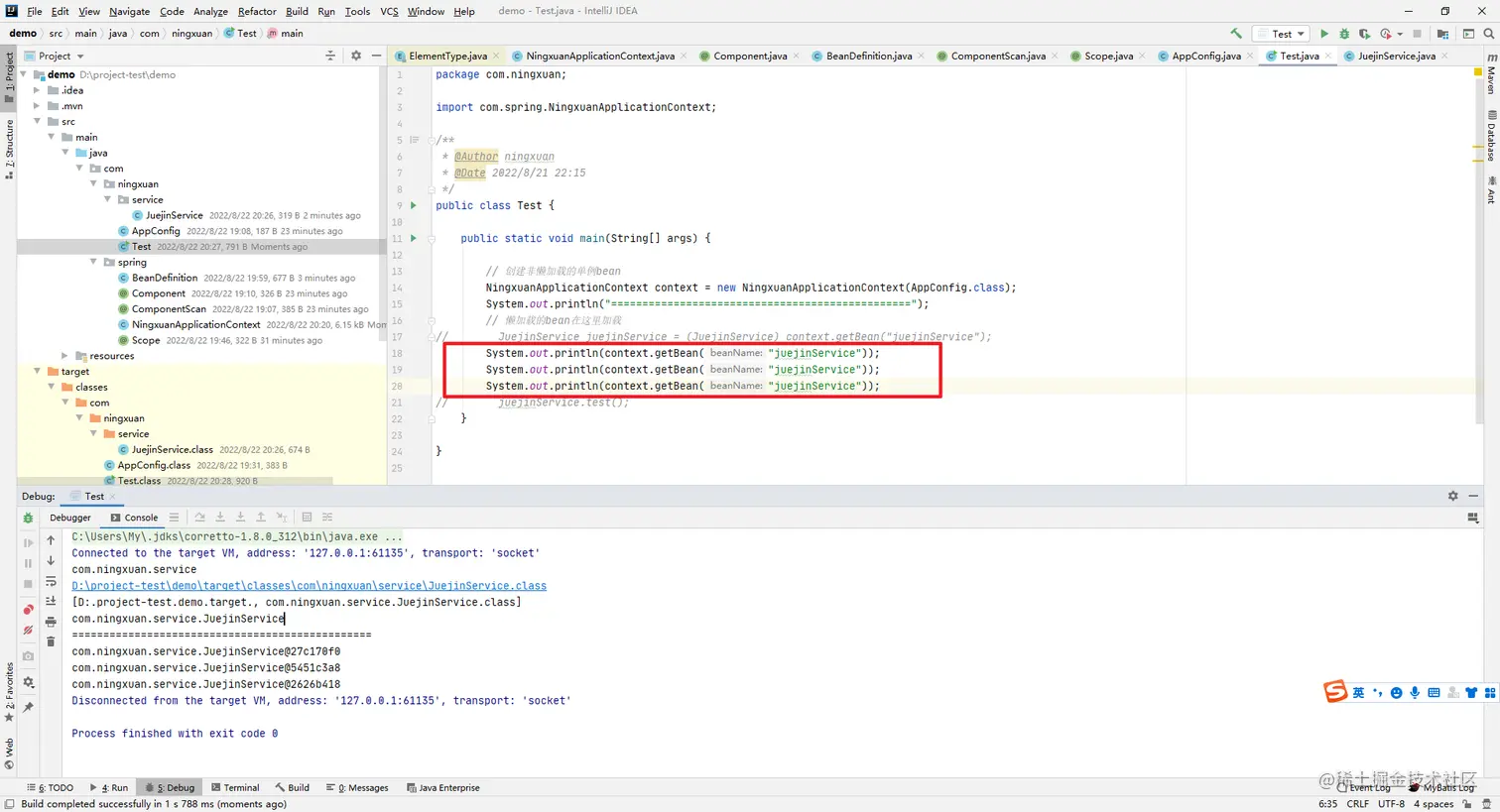Collapse the demo root node
The width and height of the screenshot is (1500, 812).
(24, 74)
